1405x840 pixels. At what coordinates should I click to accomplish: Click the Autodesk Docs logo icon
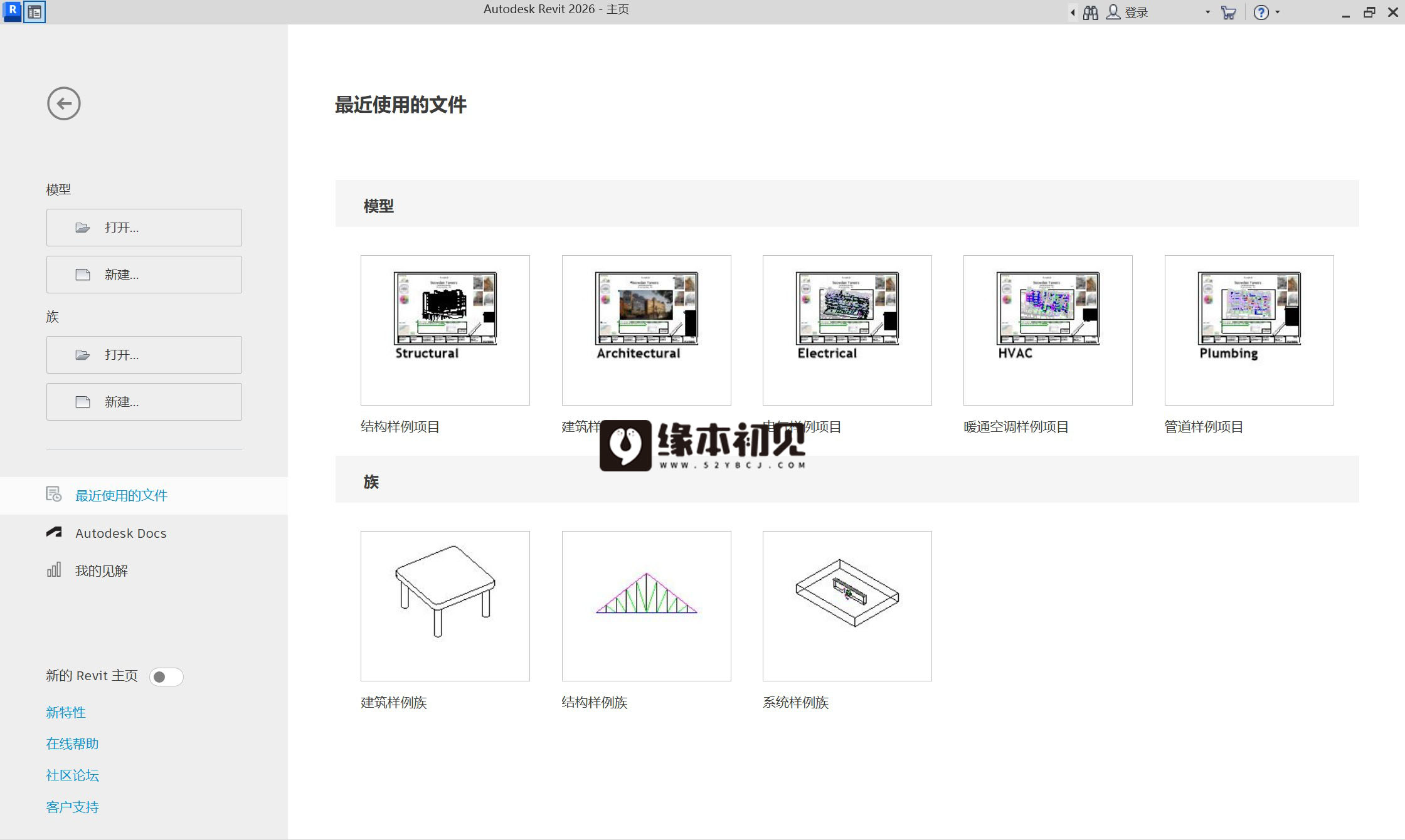coord(54,532)
